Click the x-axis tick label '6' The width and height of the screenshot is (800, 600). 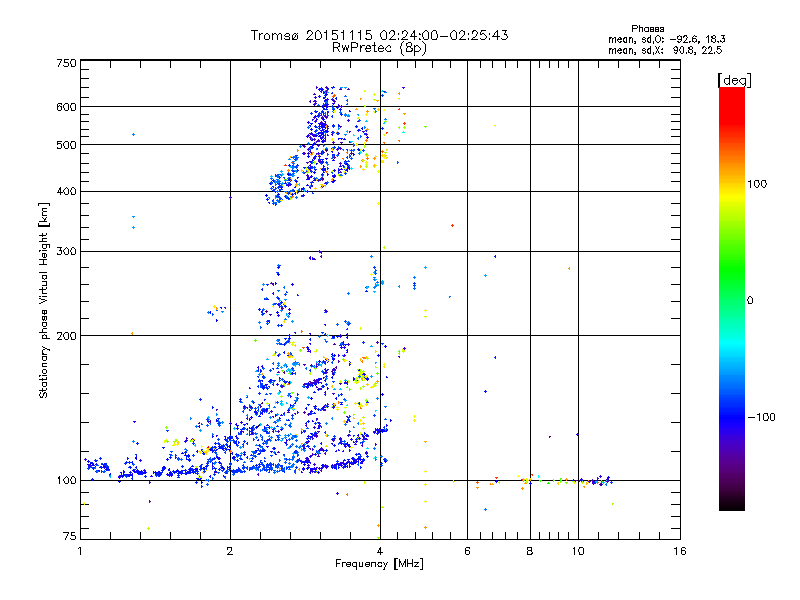coord(467,551)
